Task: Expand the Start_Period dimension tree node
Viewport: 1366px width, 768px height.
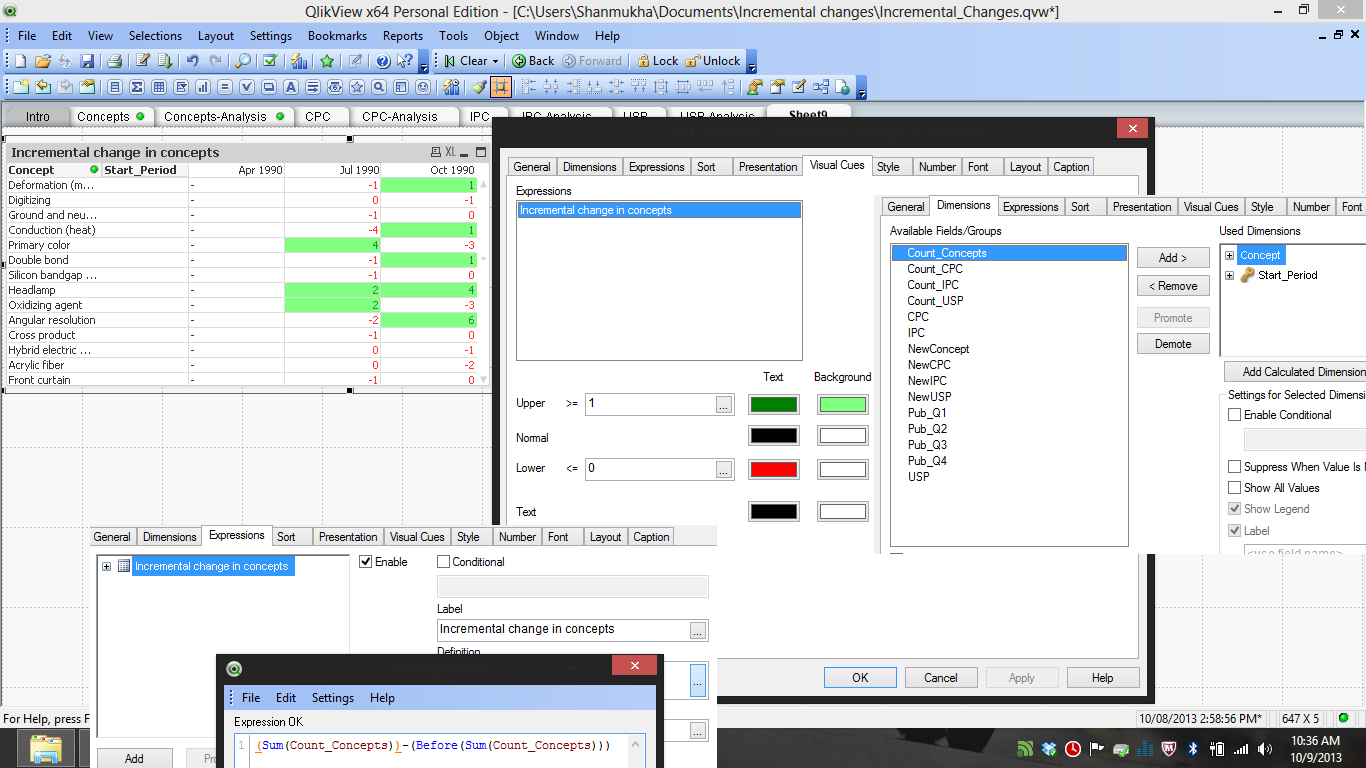Action: (1230, 275)
